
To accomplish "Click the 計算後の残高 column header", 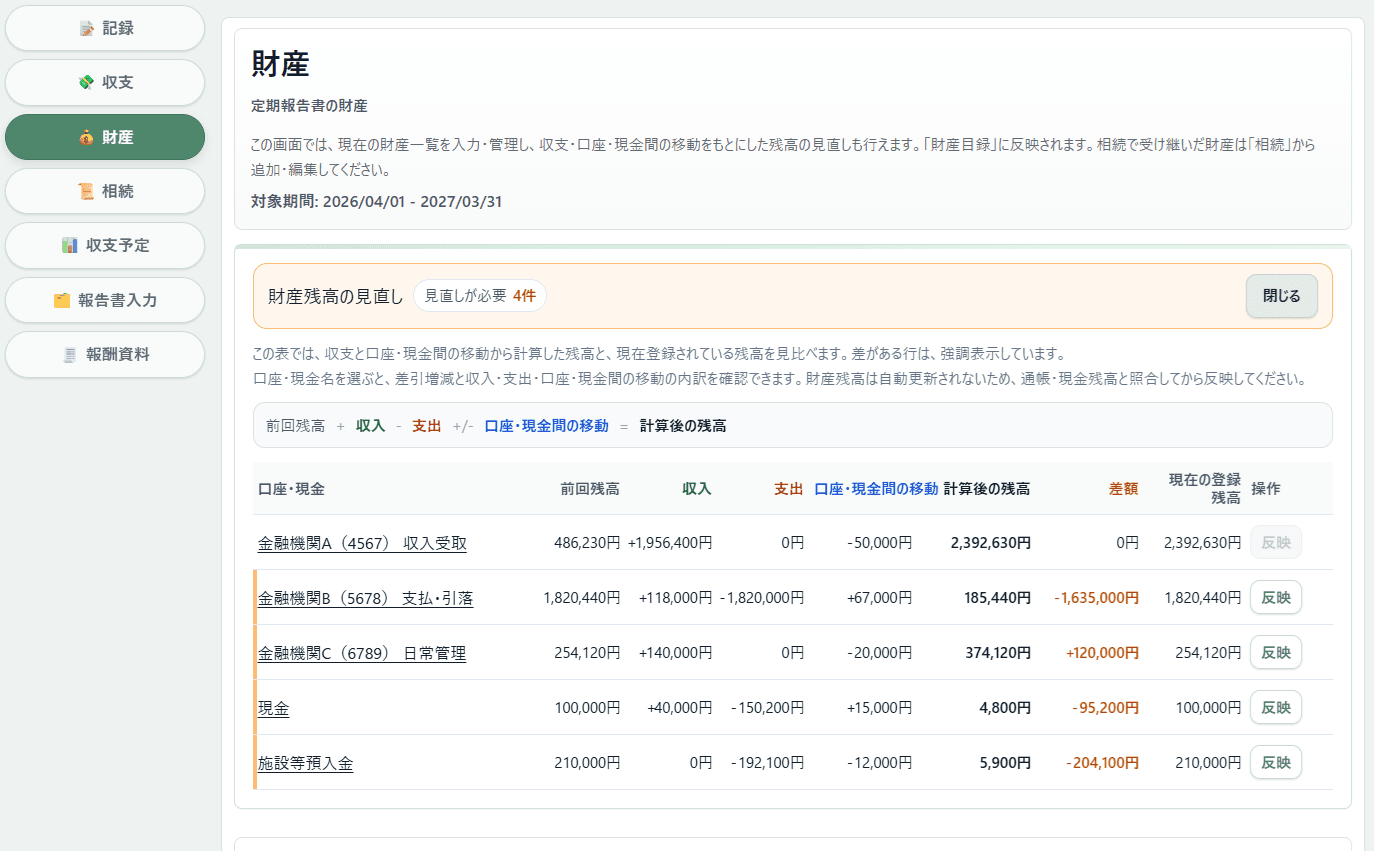I will tap(987, 489).
